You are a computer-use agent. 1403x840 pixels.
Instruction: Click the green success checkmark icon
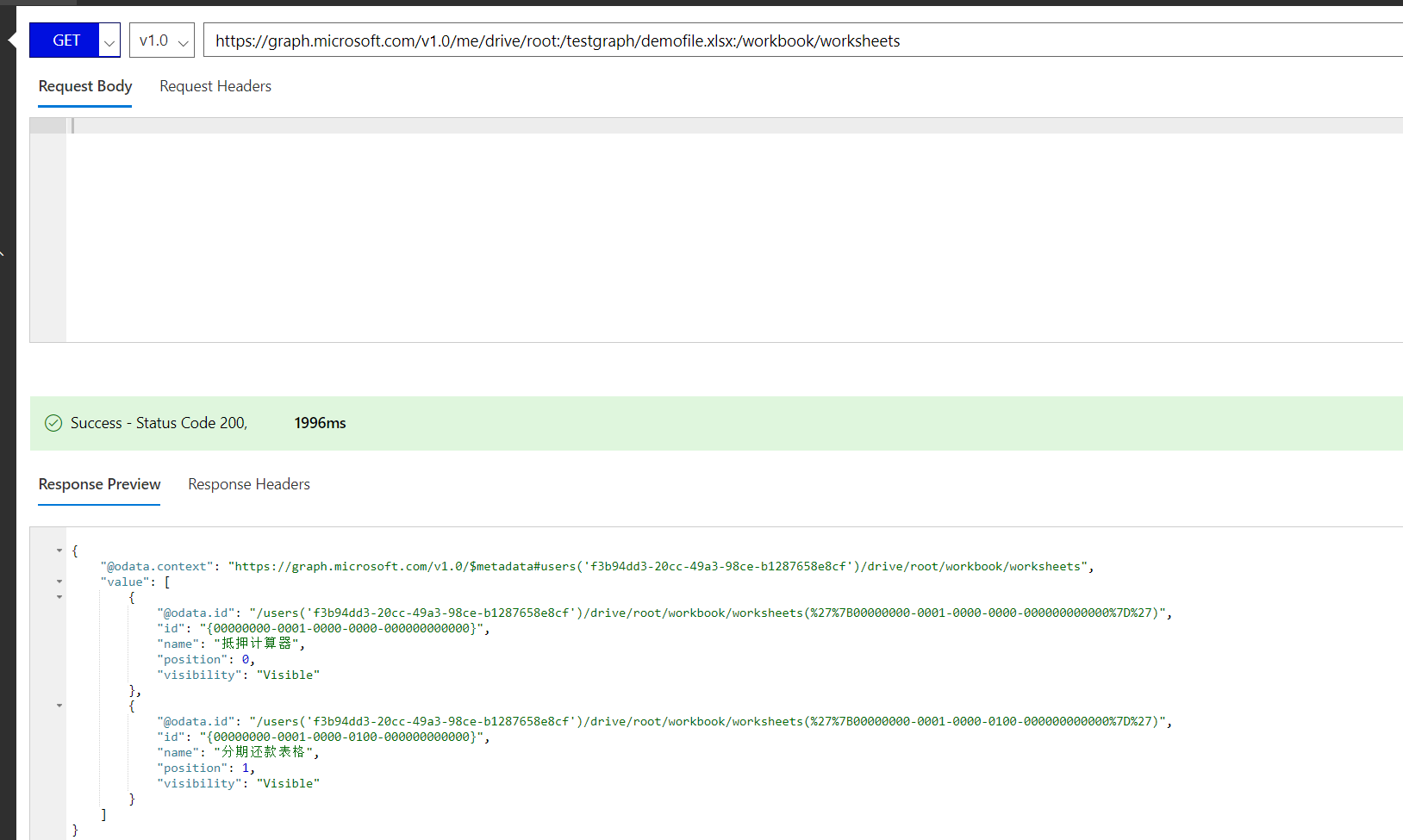click(x=53, y=423)
